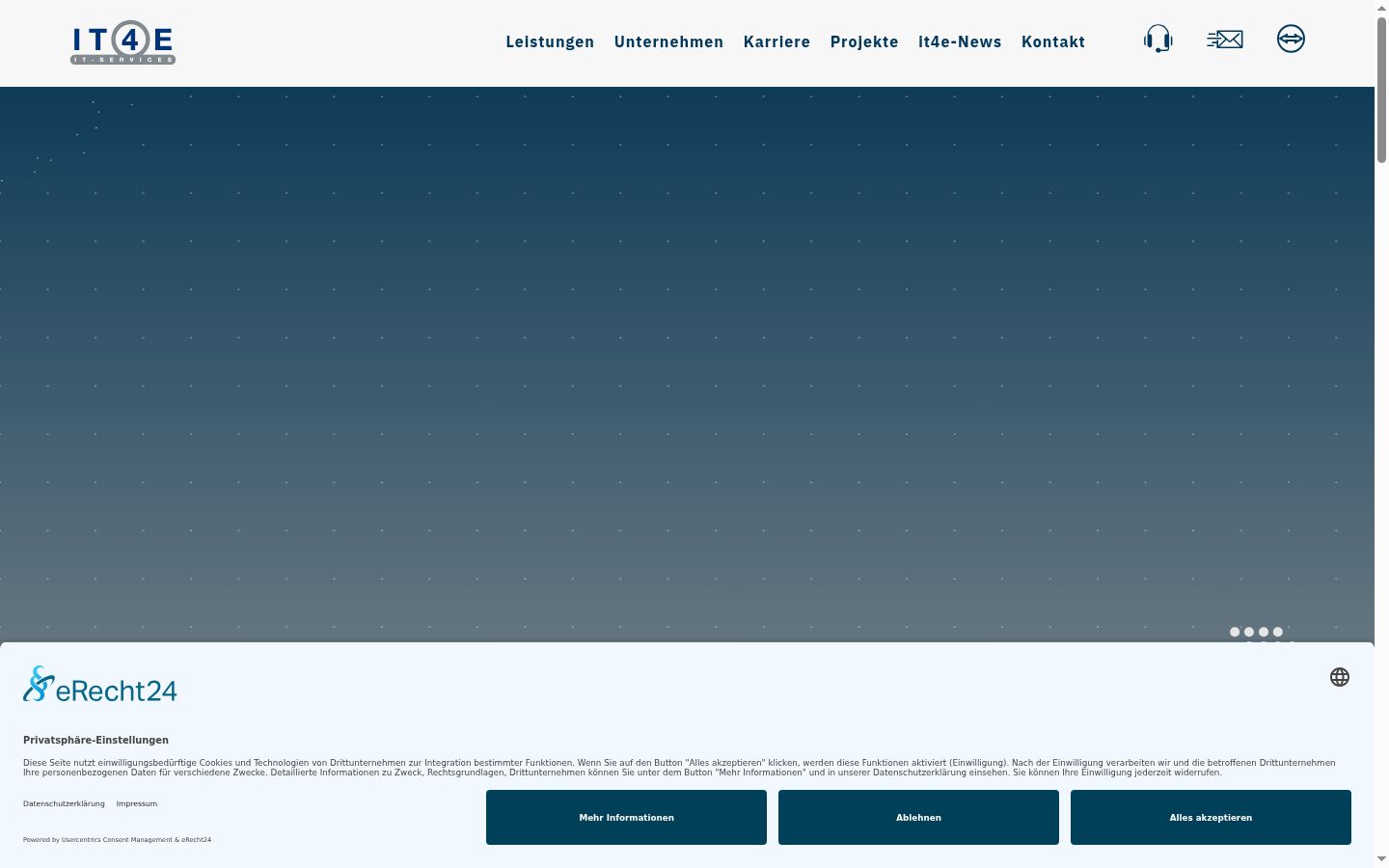Navigate to it4e-News
Screen dimensions: 1389x868
pos(960,41)
